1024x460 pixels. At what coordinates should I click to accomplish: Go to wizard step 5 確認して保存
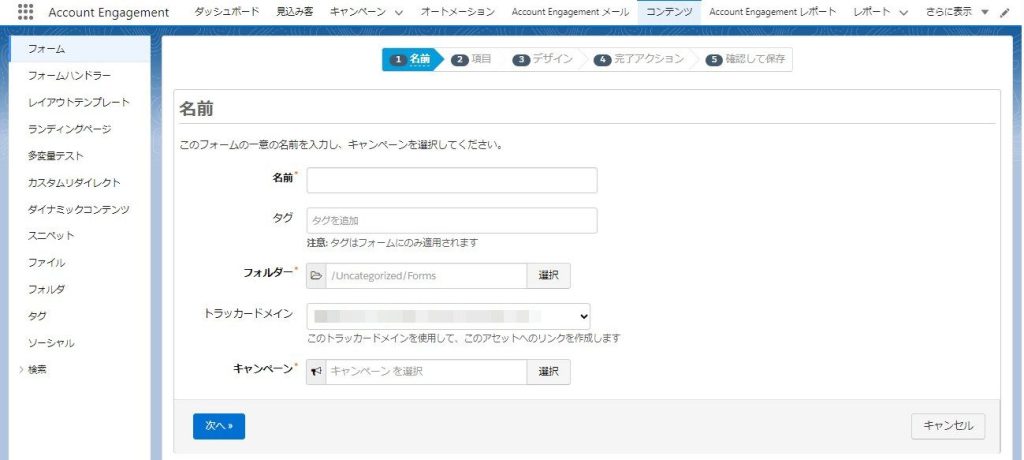pos(745,59)
